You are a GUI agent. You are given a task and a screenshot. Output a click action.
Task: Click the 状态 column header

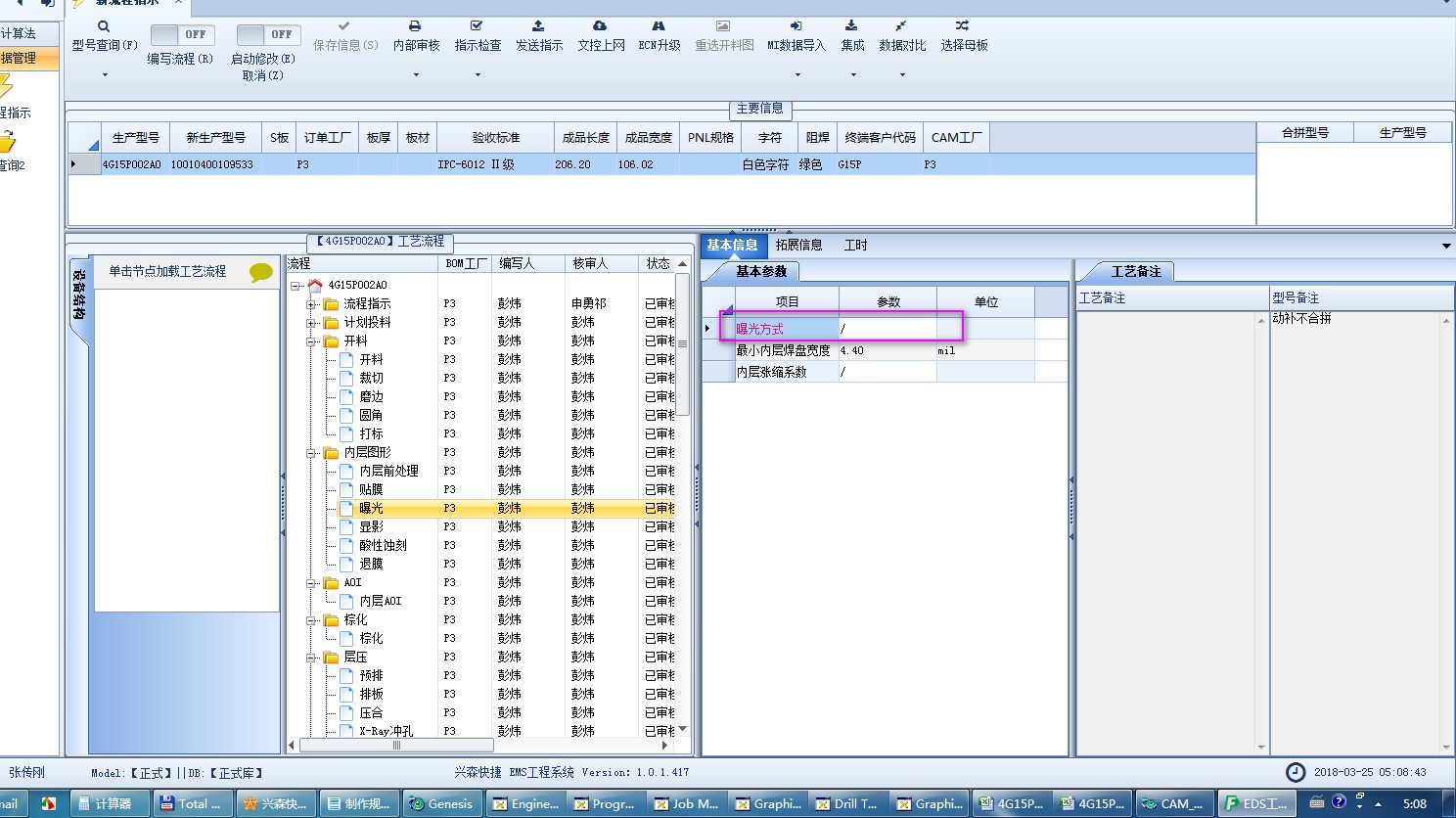click(658, 264)
